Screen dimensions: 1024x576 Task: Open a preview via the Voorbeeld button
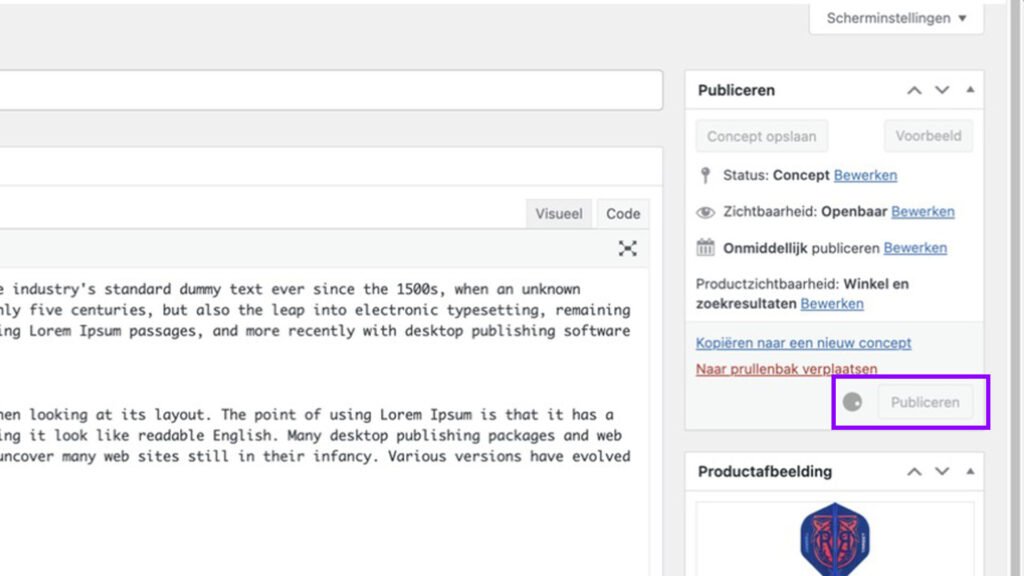(928, 135)
